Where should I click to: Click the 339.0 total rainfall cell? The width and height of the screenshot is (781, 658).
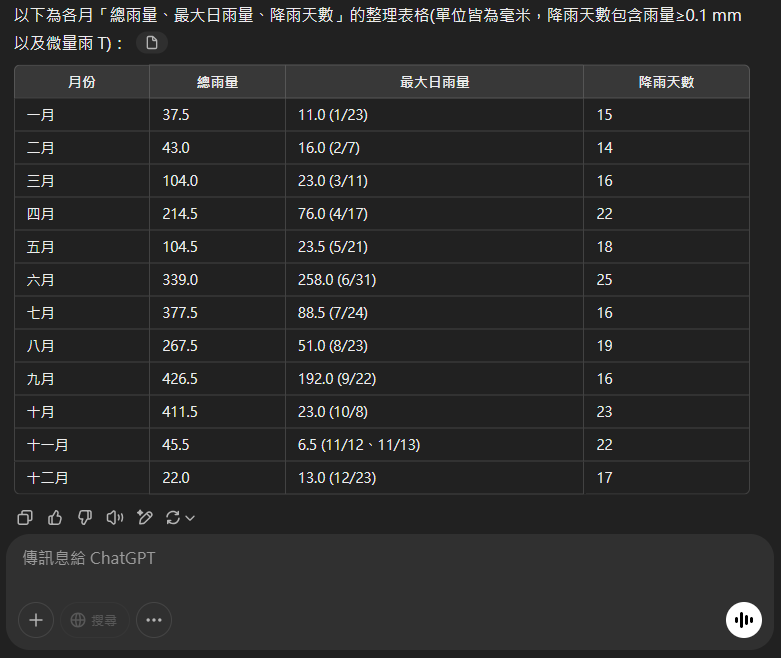point(218,280)
